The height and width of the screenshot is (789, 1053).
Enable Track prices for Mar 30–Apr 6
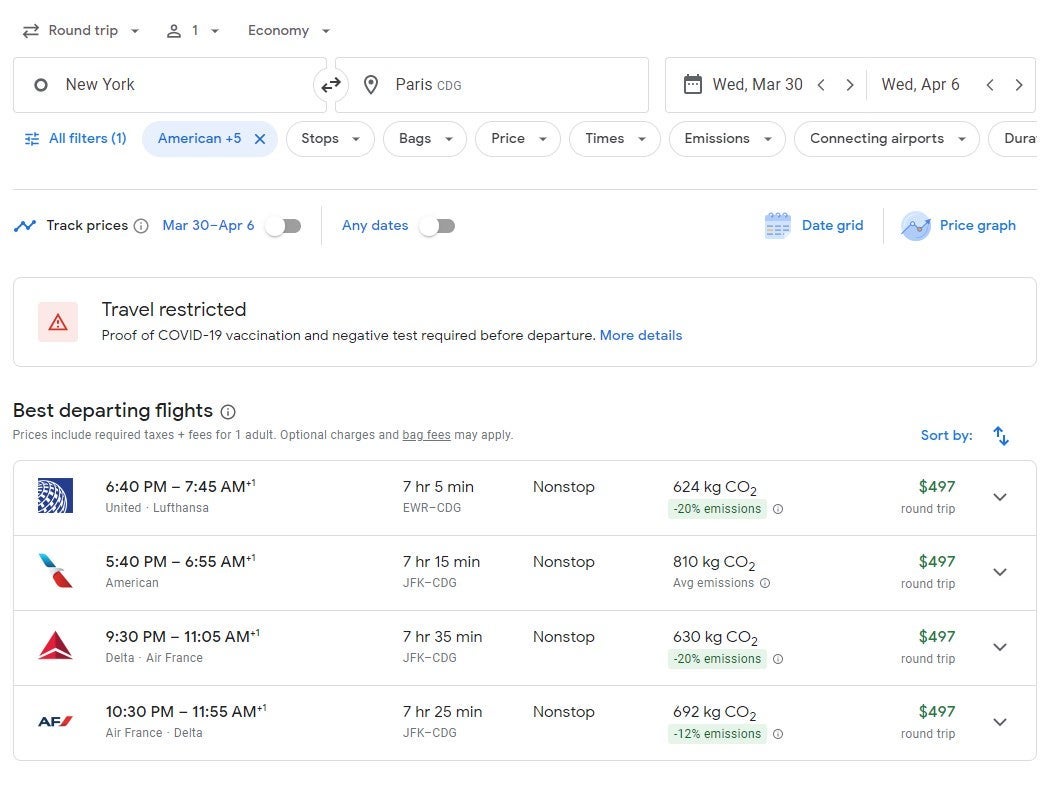click(x=283, y=226)
